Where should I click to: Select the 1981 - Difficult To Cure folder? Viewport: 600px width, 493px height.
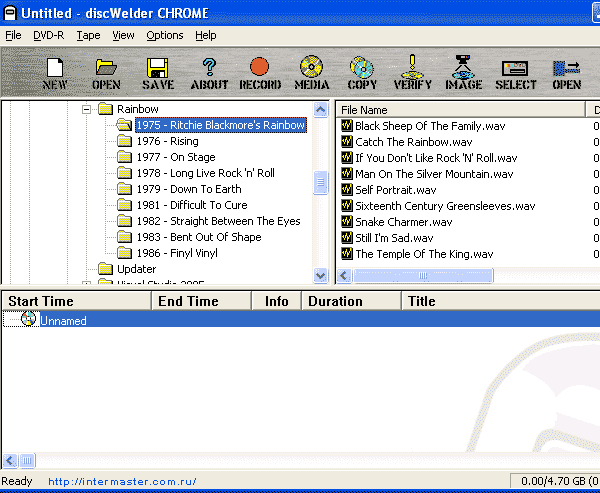(192, 206)
